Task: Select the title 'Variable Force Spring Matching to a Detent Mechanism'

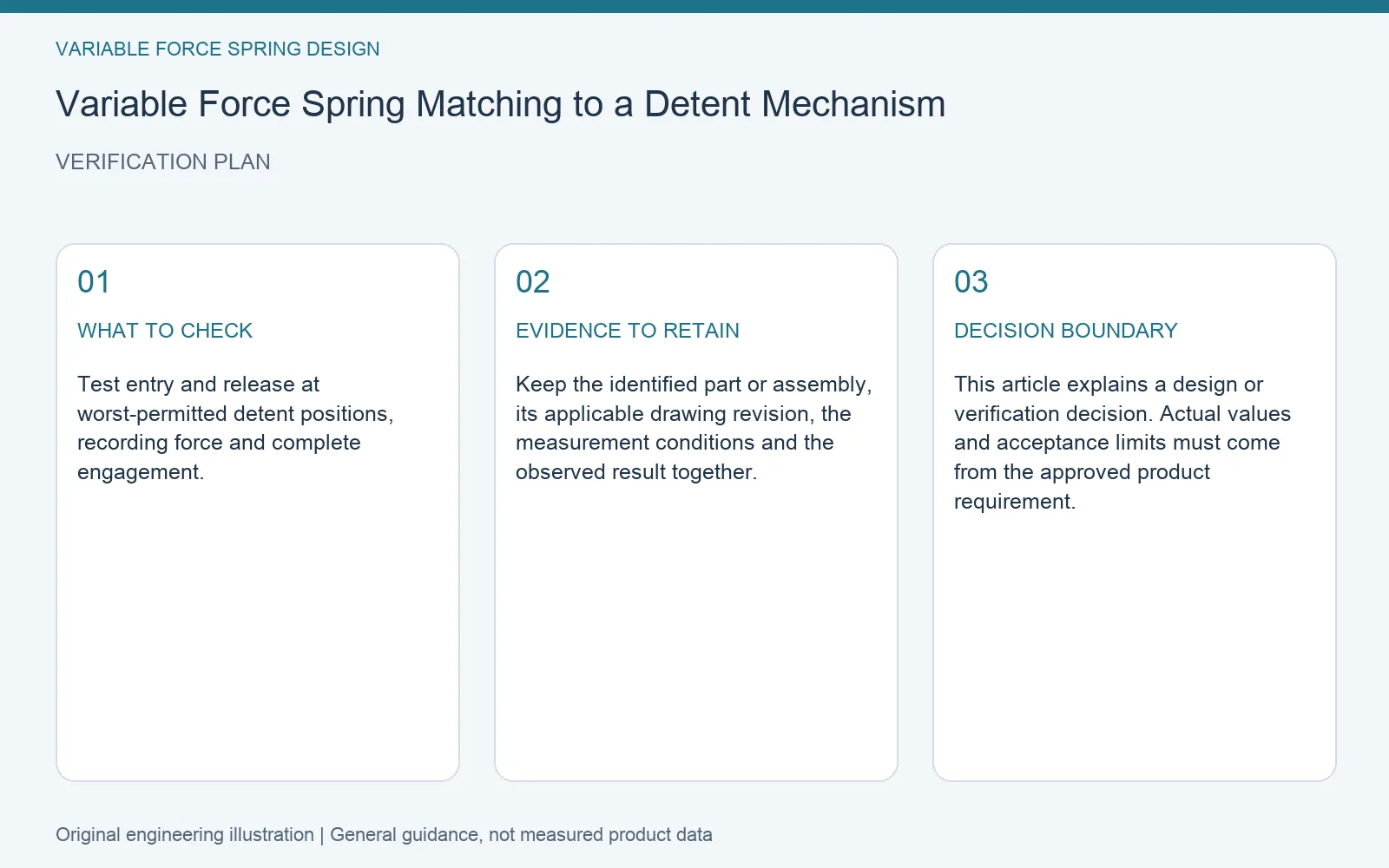Action: [x=500, y=104]
